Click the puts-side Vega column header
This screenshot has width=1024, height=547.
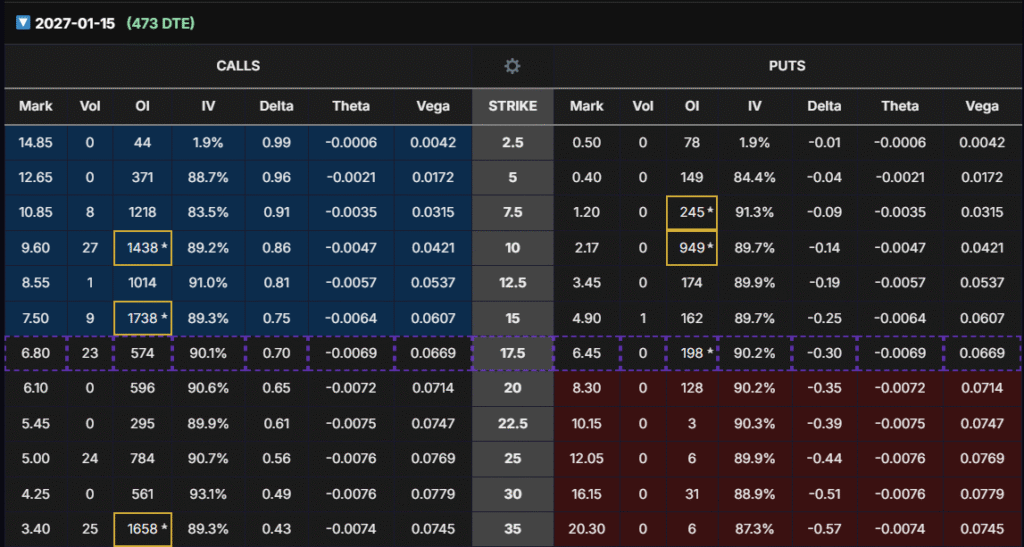point(981,106)
